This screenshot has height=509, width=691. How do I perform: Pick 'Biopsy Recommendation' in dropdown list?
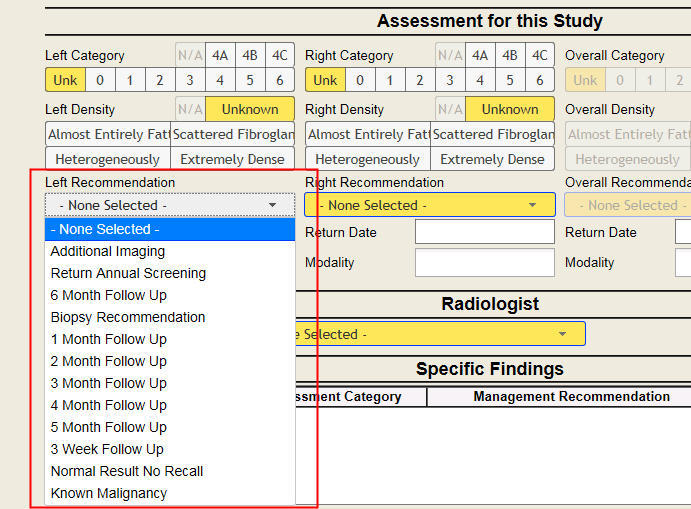tap(128, 317)
